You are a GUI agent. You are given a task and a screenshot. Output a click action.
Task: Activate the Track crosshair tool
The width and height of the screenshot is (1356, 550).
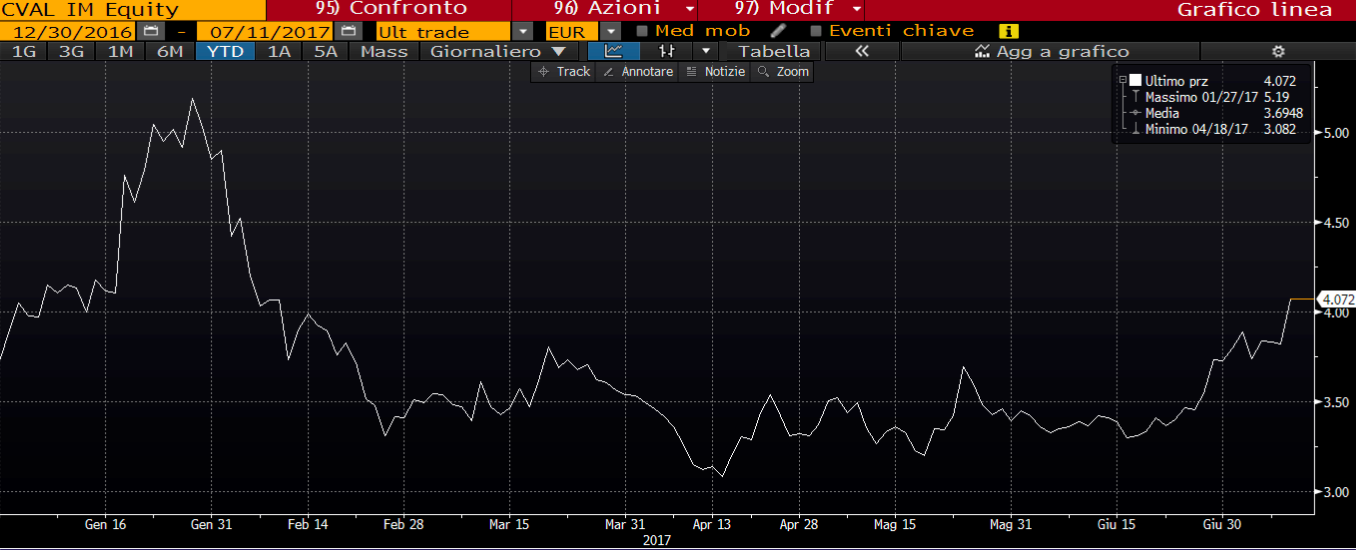pos(565,72)
